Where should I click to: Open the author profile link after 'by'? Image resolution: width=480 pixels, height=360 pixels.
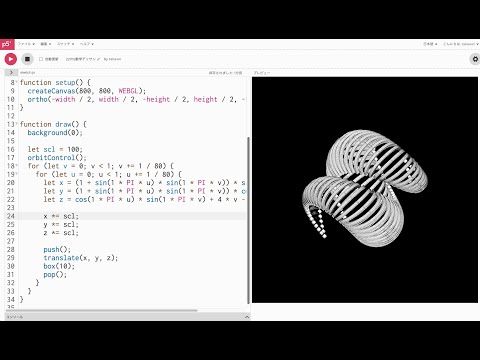point(114,59)
